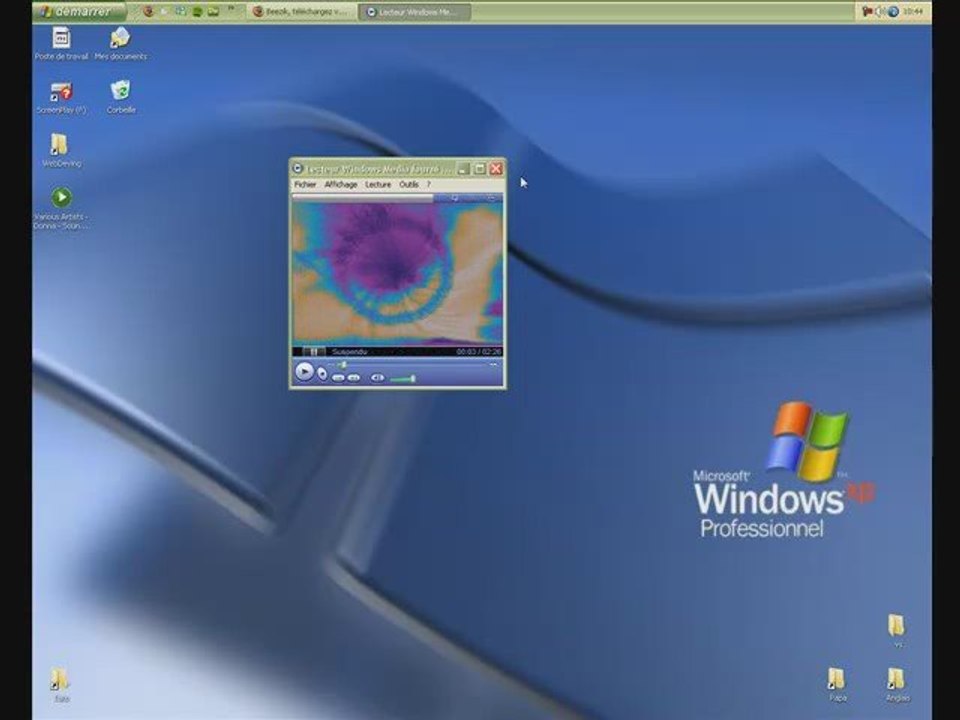The height and width of the screenshot is (720, 960).
Task: Select the ScreenPlay desktop shortcut
Action: point(61,98)
